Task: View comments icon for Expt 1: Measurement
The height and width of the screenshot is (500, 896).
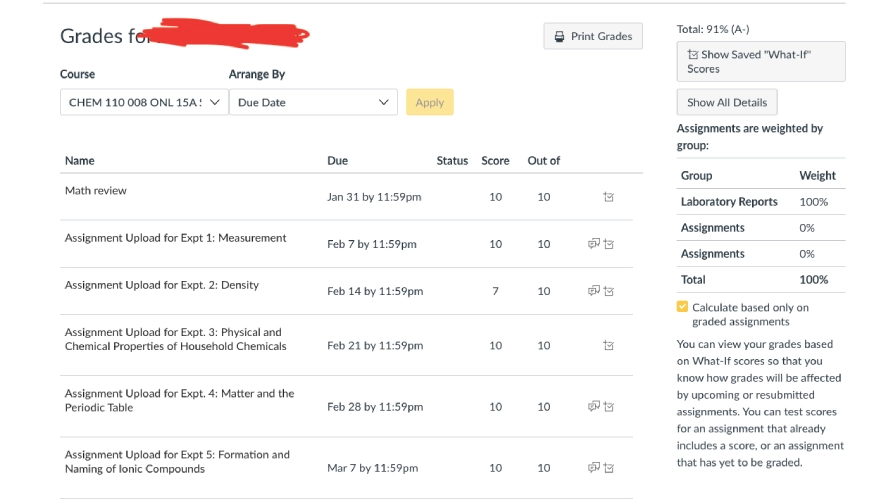Action: [x=593, y=244]
